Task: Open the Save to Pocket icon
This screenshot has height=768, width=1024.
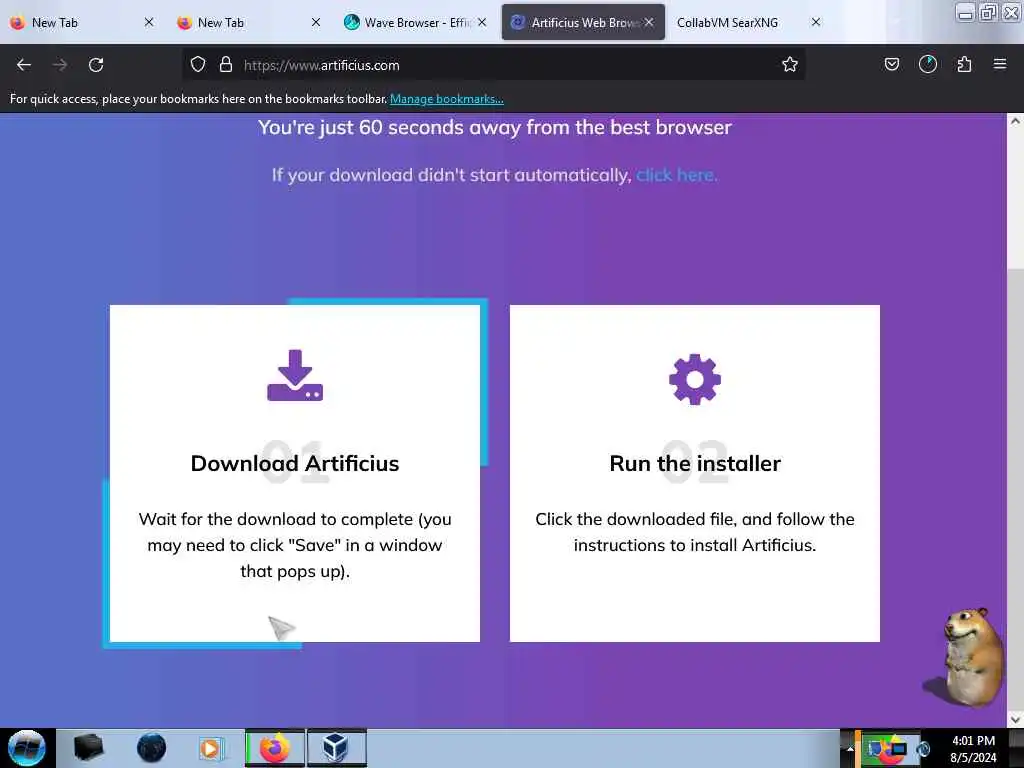Action: [891, 64]
